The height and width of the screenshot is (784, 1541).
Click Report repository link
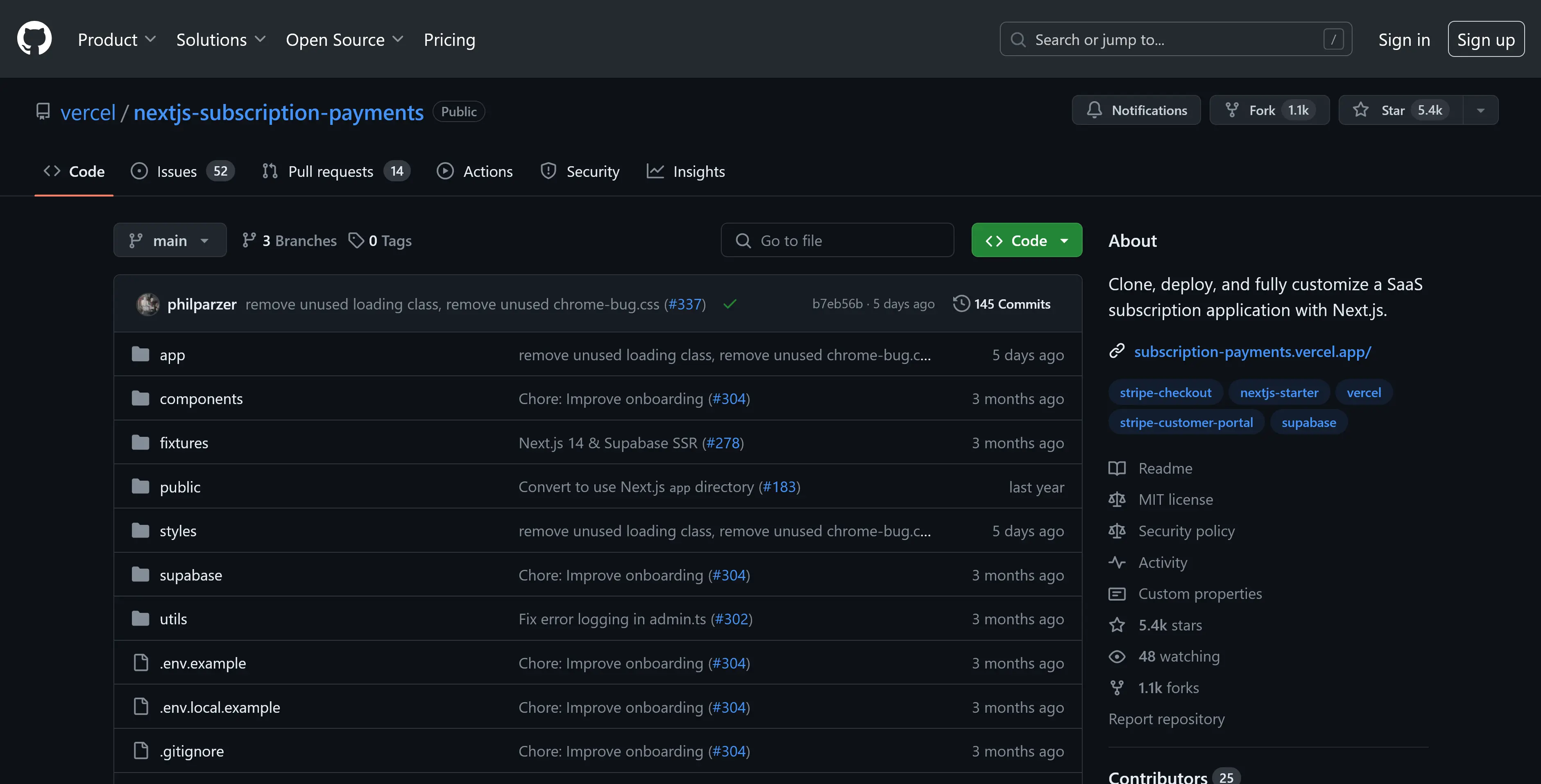1167,719
